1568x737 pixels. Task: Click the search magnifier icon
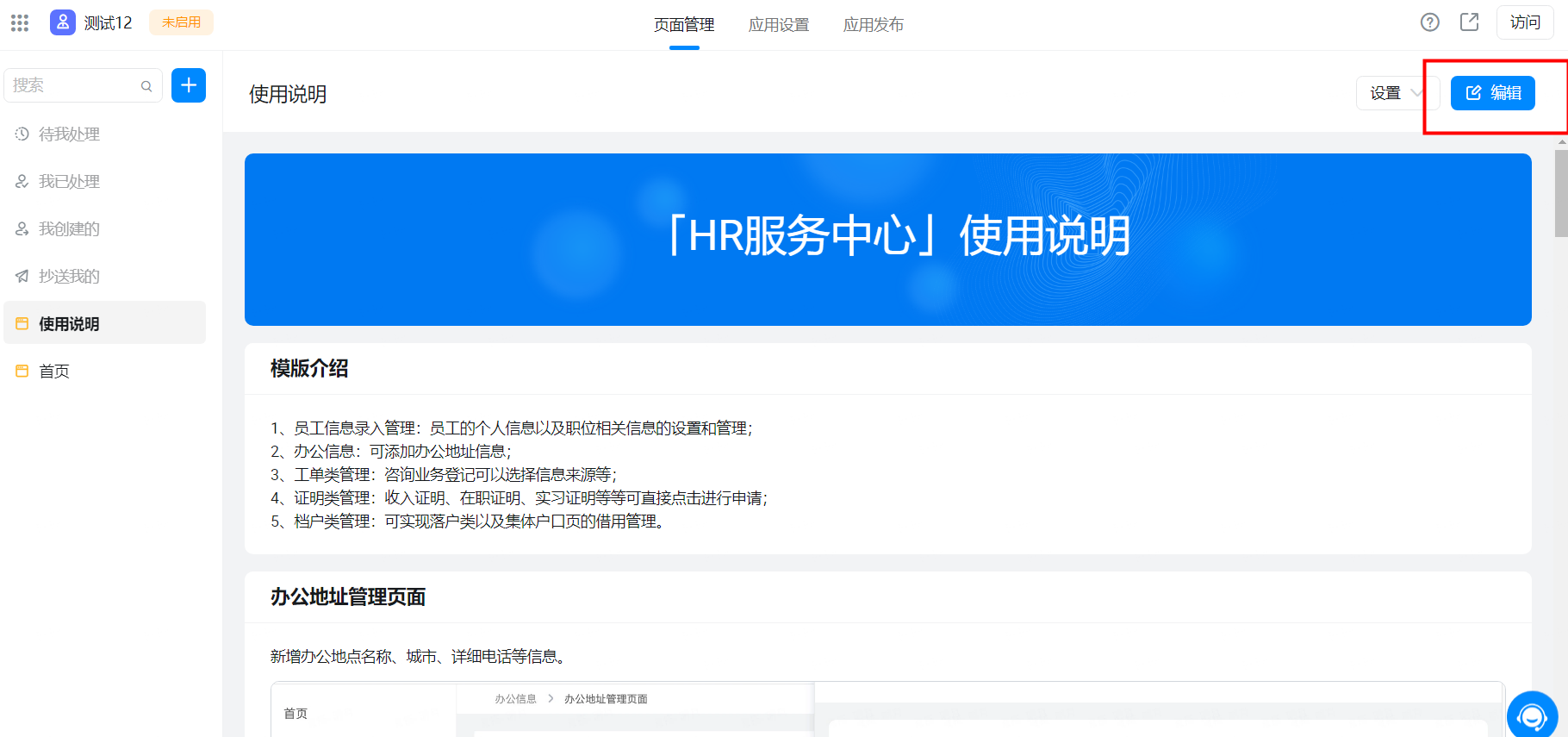(146, 86)
